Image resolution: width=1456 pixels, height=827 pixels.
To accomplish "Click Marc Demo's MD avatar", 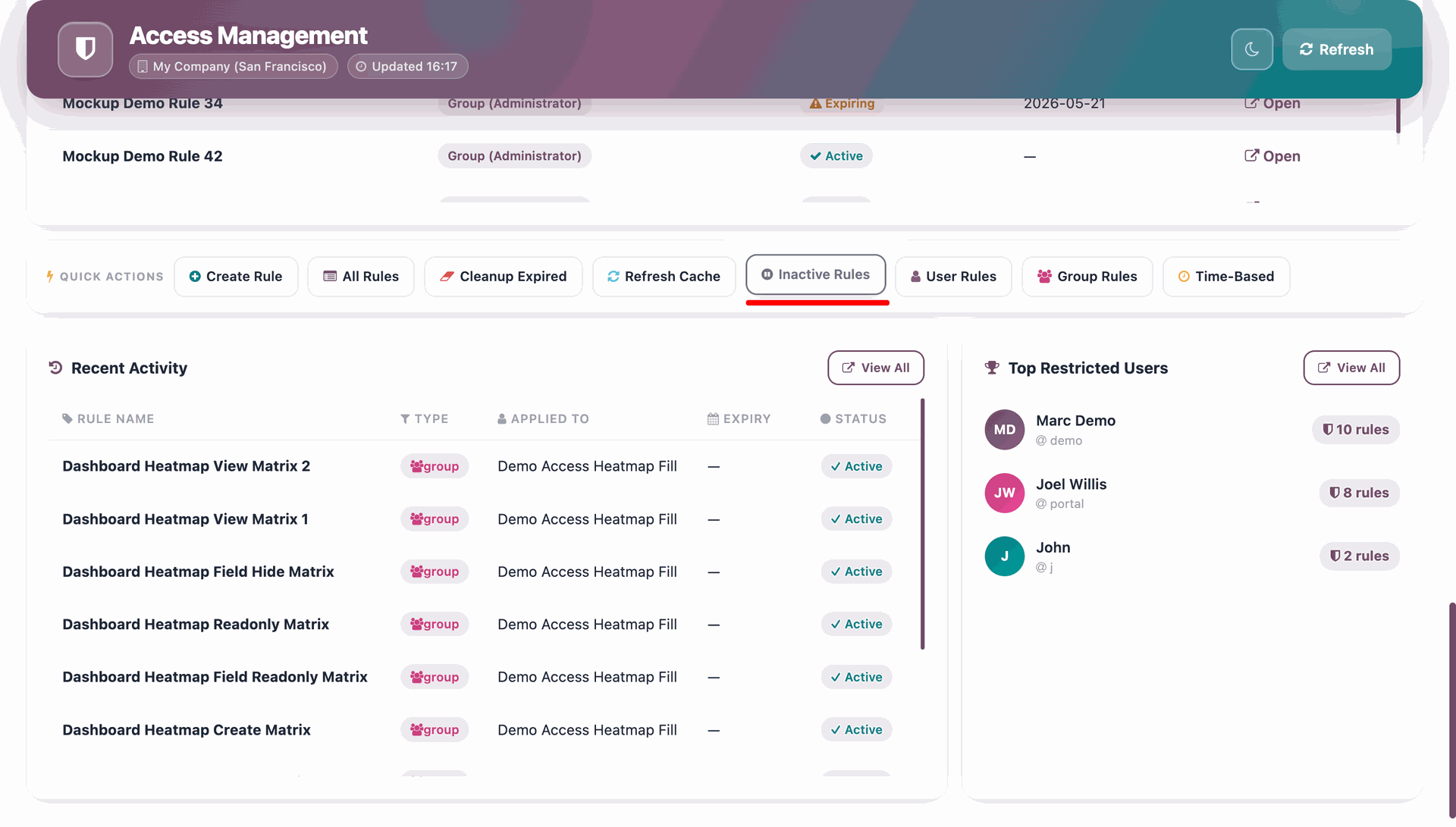I will click(x=1004, y=430).
